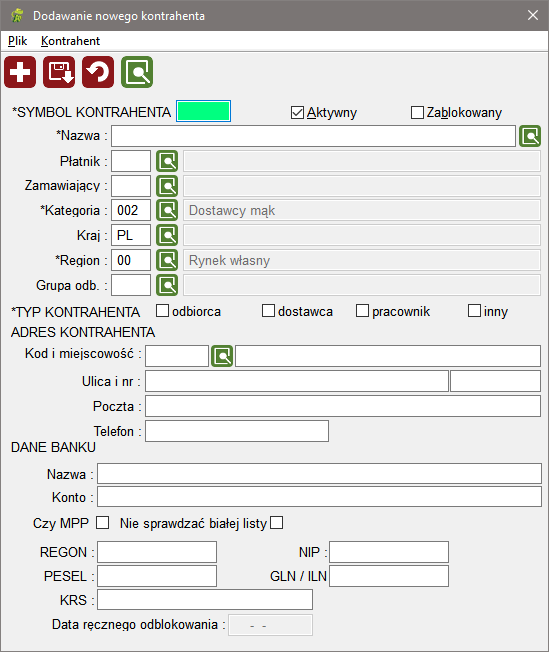The image size is (549, 652).
Task: Open Grupa odb. lookup search icon
Action: click(x=167, y=285)
